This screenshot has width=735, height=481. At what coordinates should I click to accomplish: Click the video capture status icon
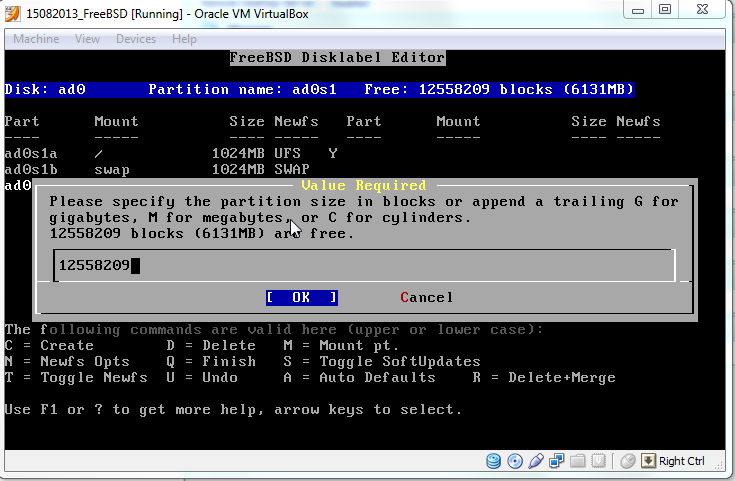tap(599, 461)
